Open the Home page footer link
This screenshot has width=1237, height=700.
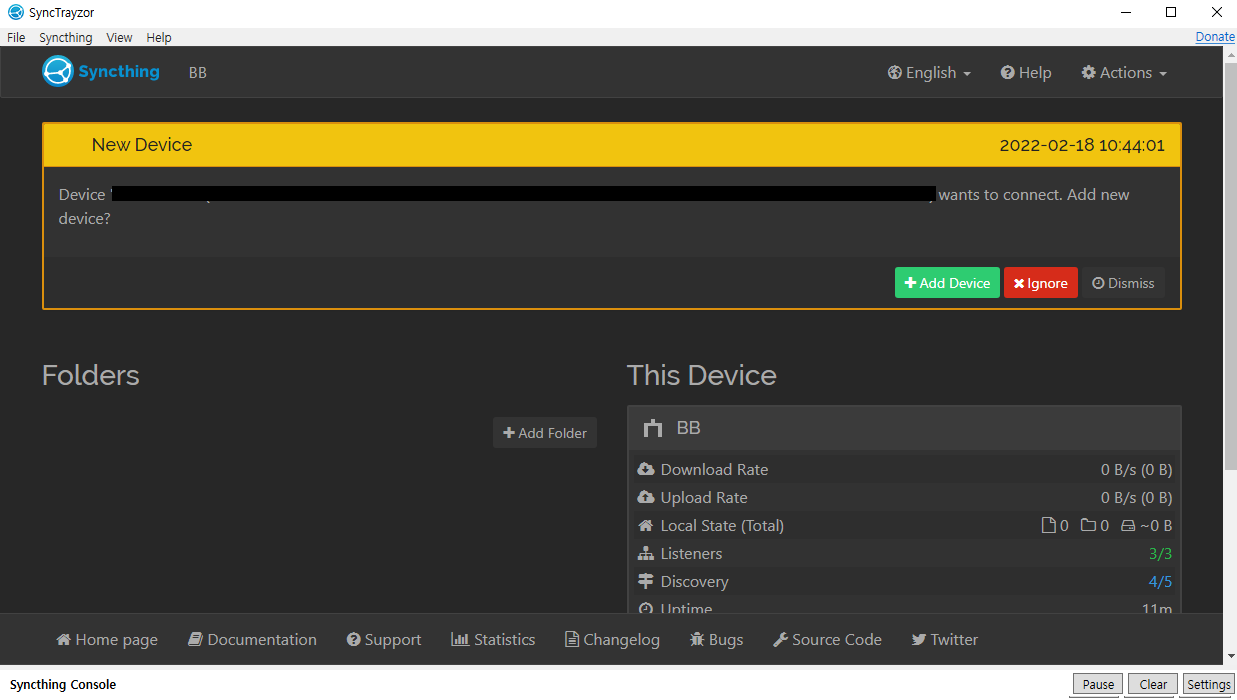pos(107,639)
